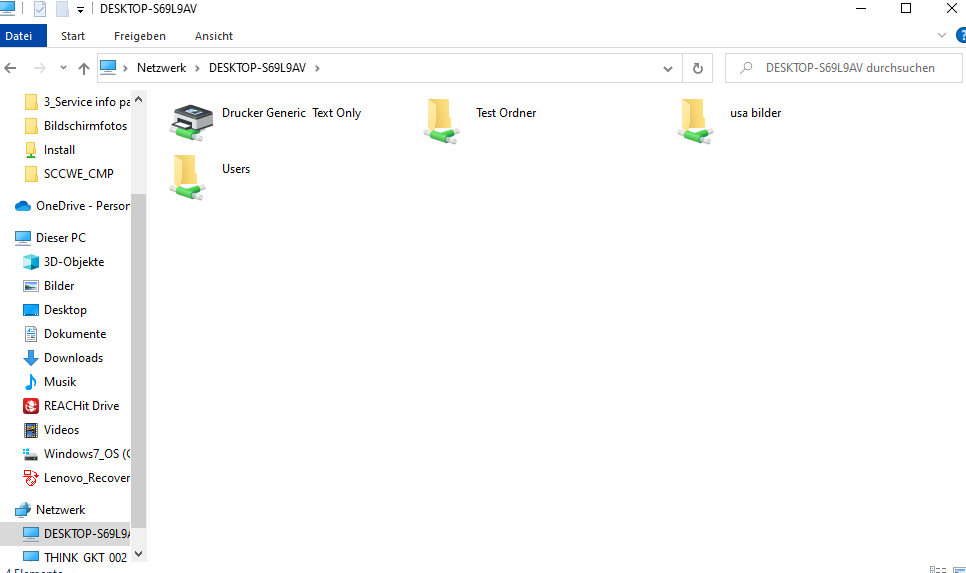Open the address bar history dropdown

click(x=668, y=68)
